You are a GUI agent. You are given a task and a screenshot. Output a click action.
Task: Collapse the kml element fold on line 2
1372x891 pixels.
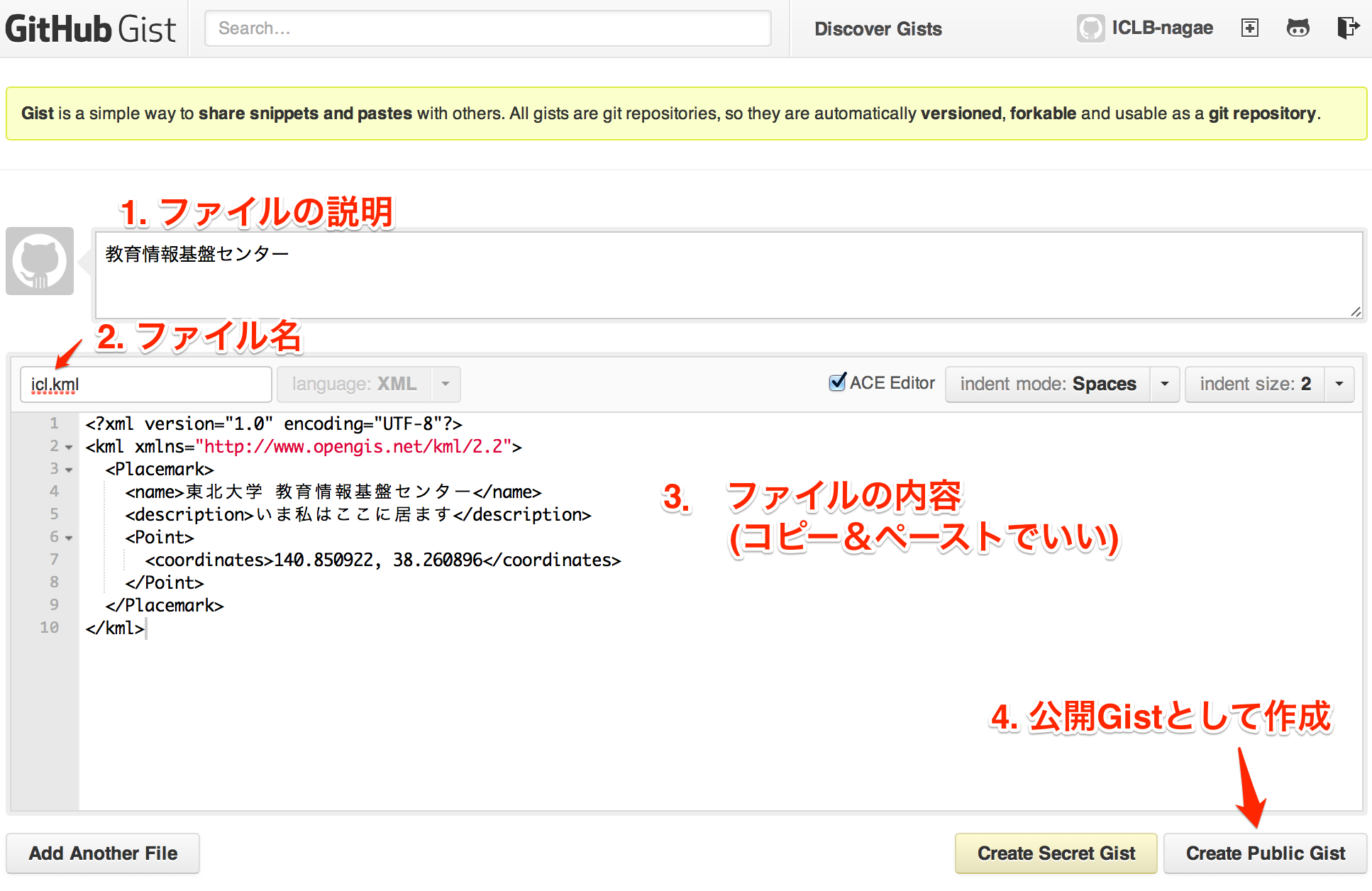click(x=69, y=447)
